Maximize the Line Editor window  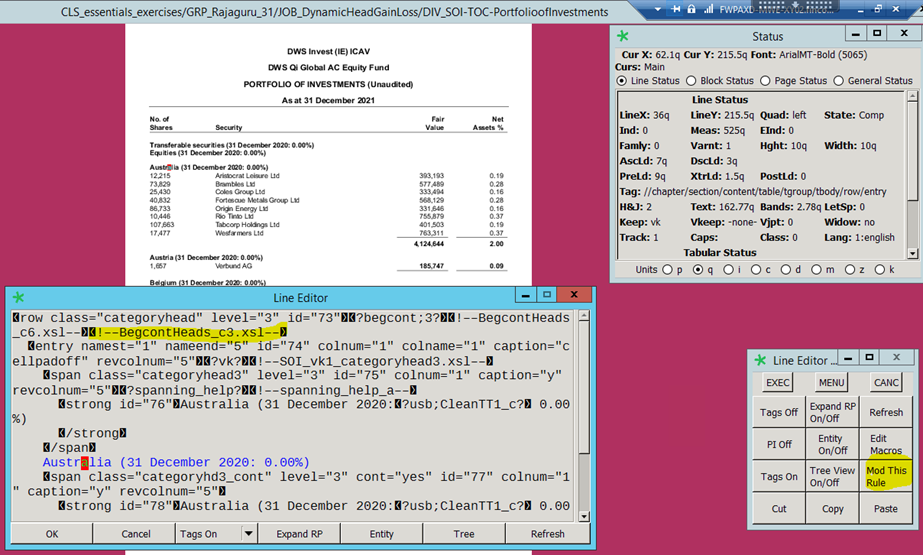pos(547,294)
